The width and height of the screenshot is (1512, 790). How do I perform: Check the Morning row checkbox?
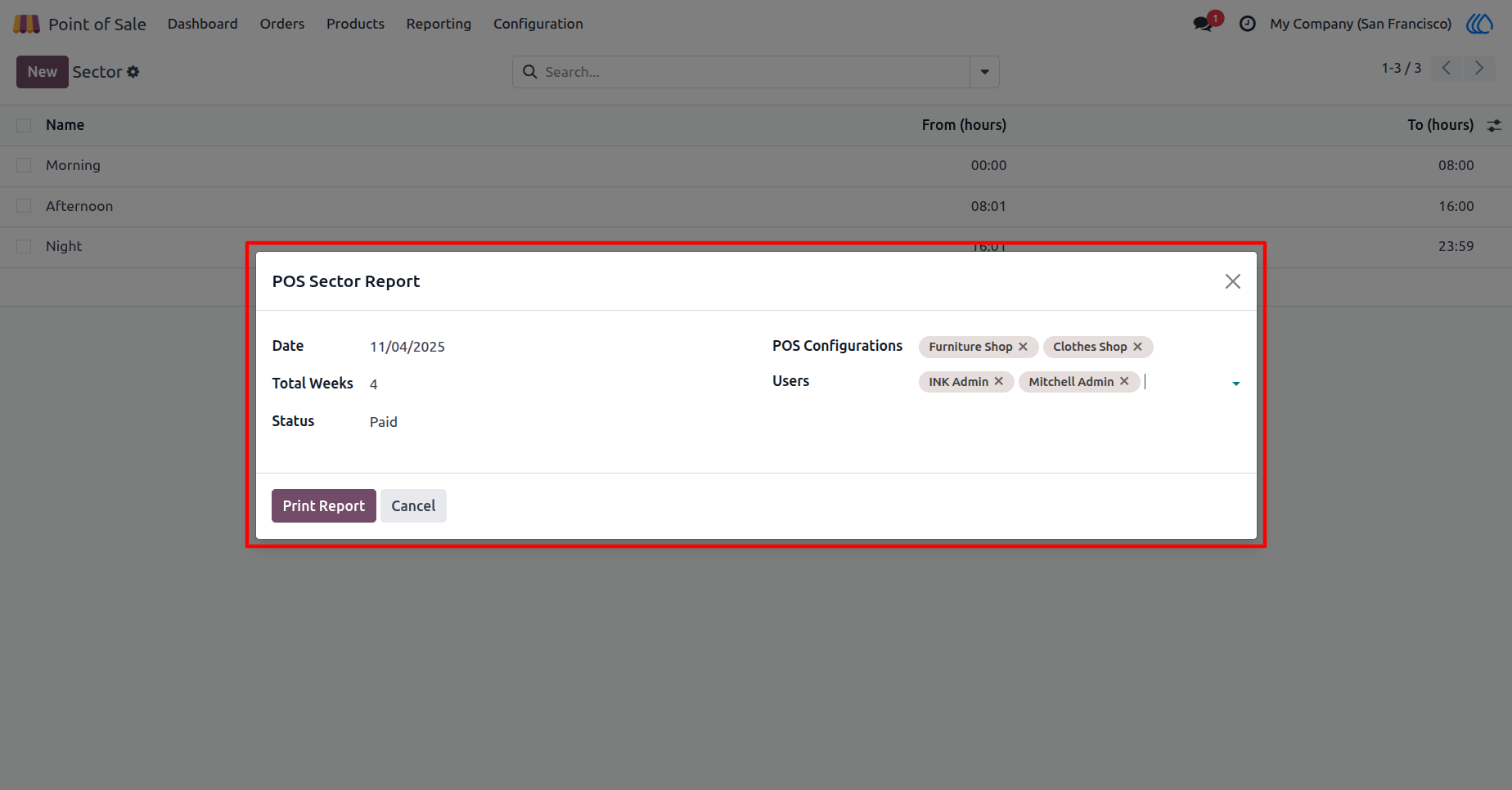pyautogui.click(x=24, y=165)
